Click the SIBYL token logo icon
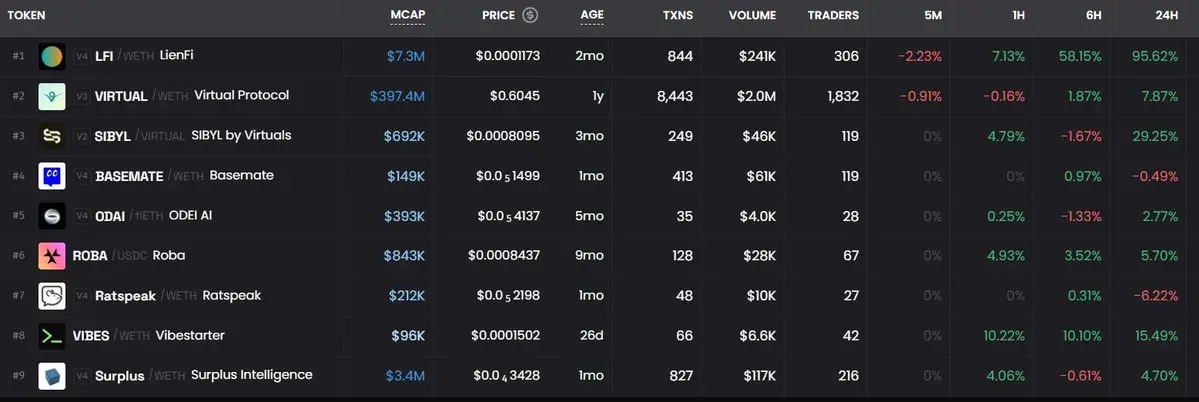The height and width of the screenshot is (402, 1199). pyautogui.click(x=52, y=136)
